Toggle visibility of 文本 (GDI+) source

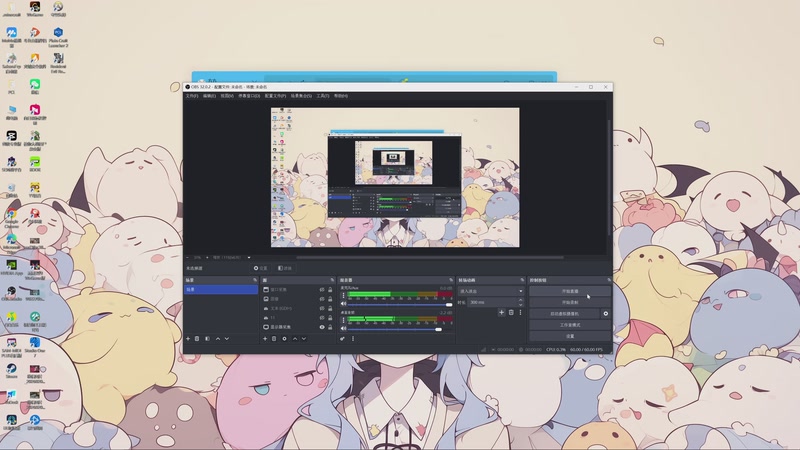click(322, 309)
